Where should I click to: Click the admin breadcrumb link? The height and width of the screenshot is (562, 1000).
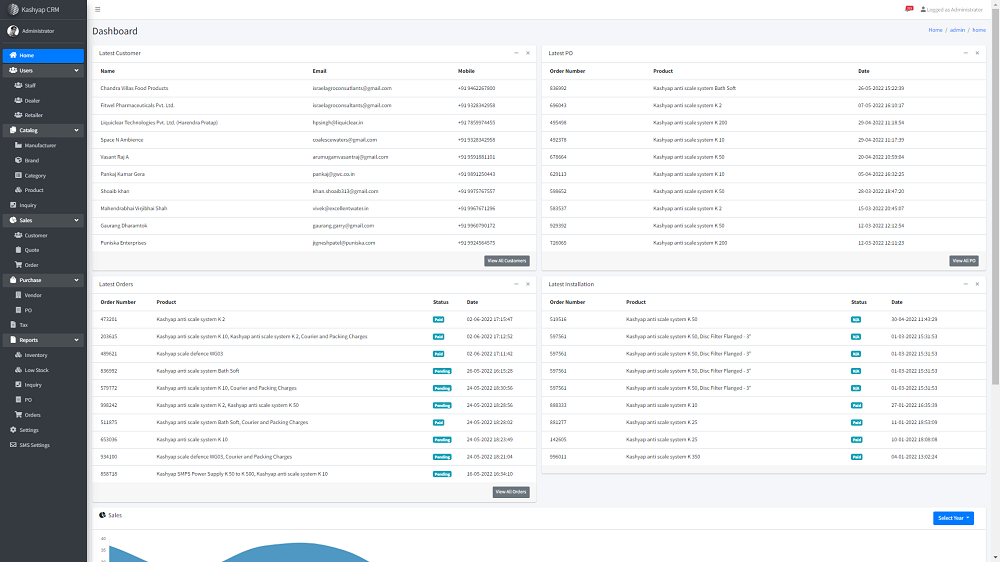[957, 30]
